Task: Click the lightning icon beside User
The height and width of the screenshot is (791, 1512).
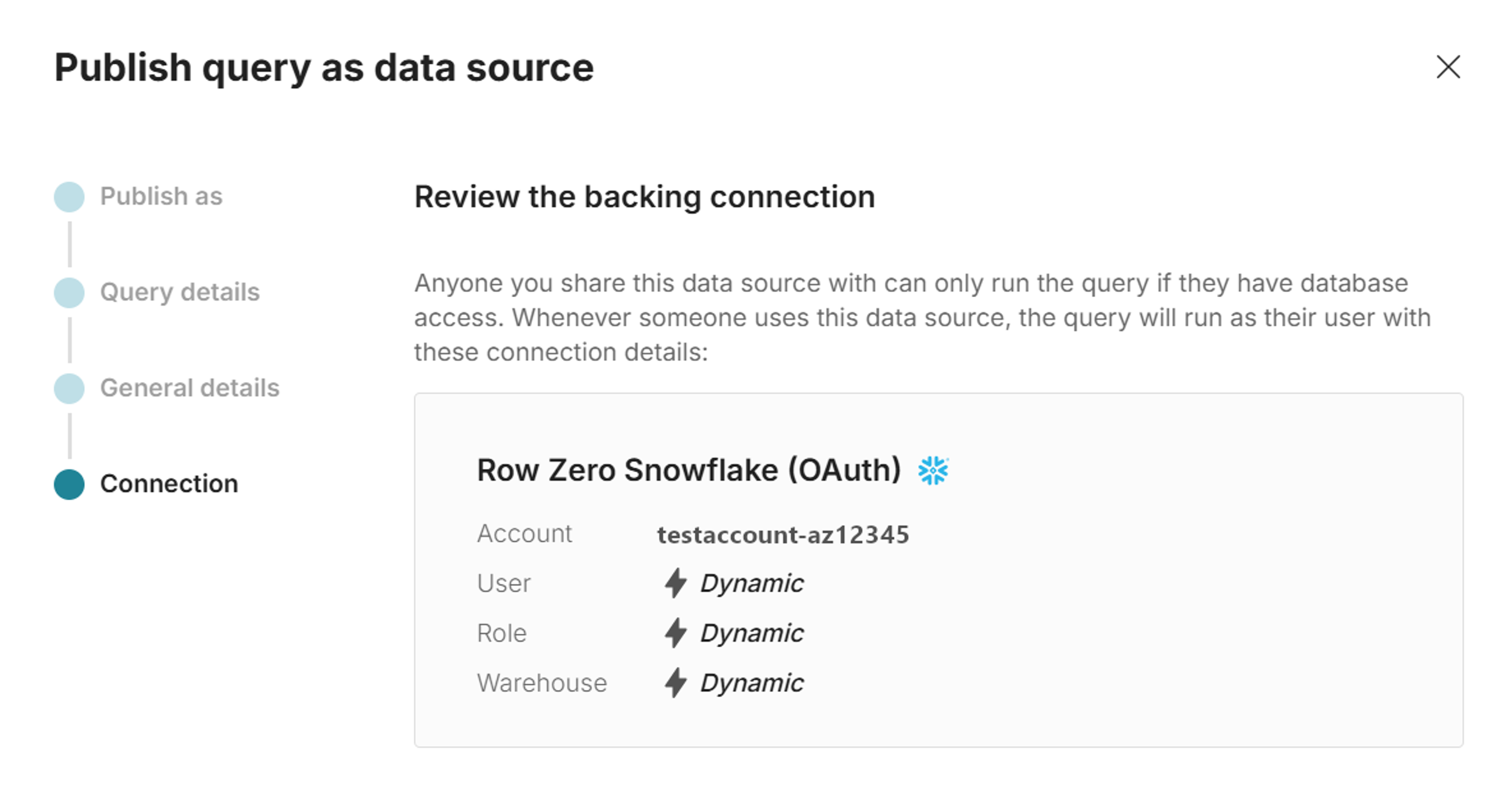Action: 676,582
